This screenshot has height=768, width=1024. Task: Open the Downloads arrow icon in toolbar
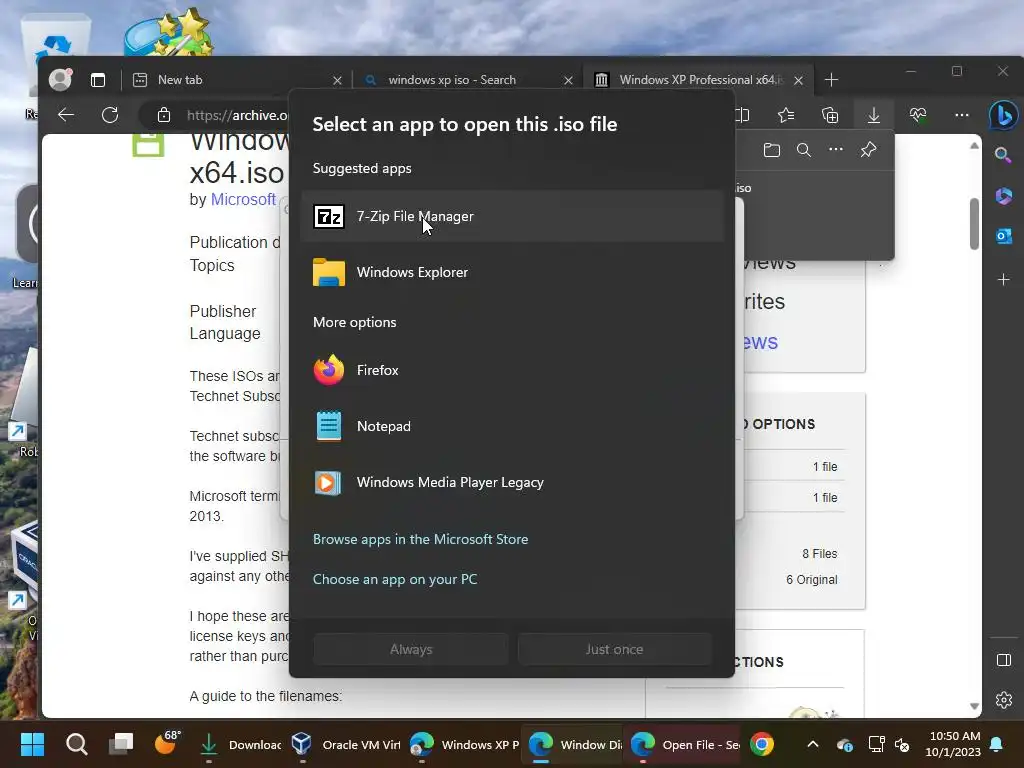[874, 116]
